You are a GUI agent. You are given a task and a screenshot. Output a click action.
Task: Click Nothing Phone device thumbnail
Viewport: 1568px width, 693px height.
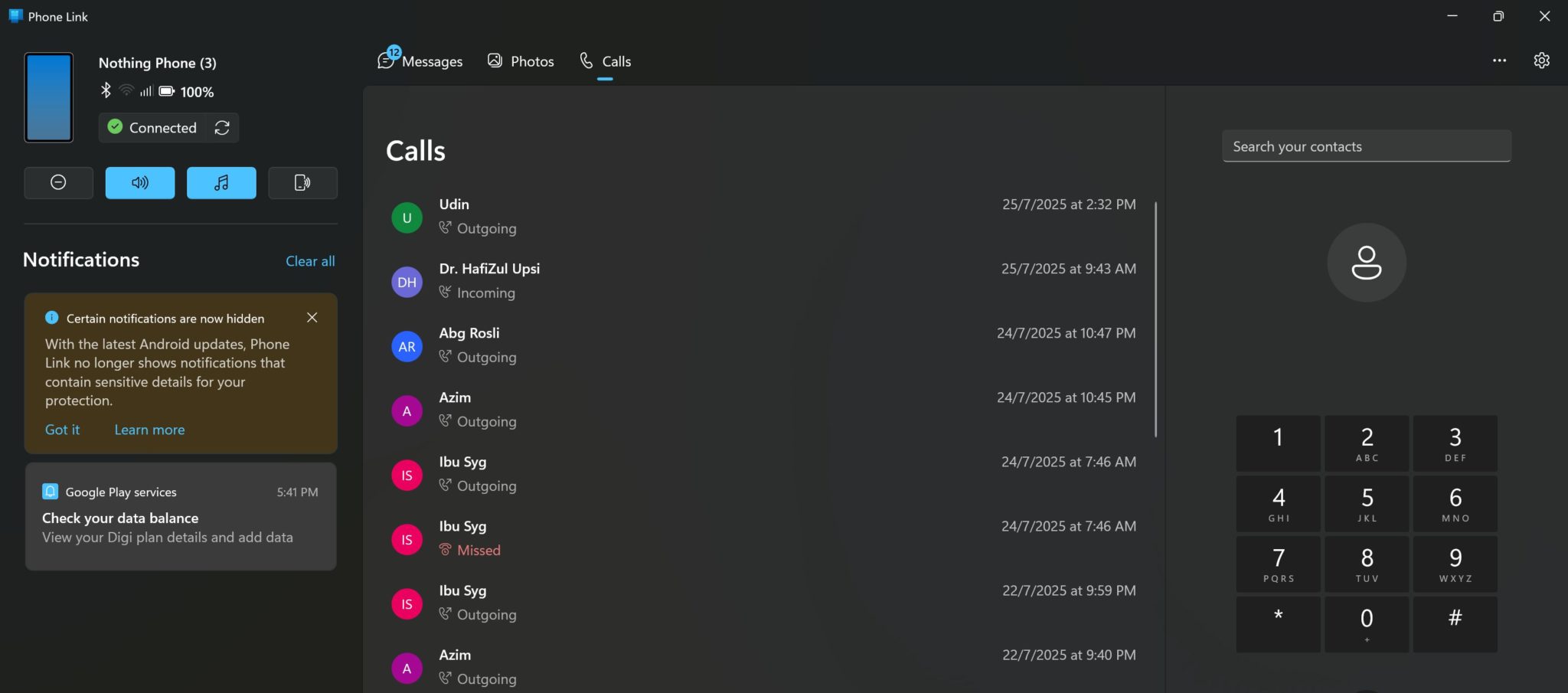(49, 97)
